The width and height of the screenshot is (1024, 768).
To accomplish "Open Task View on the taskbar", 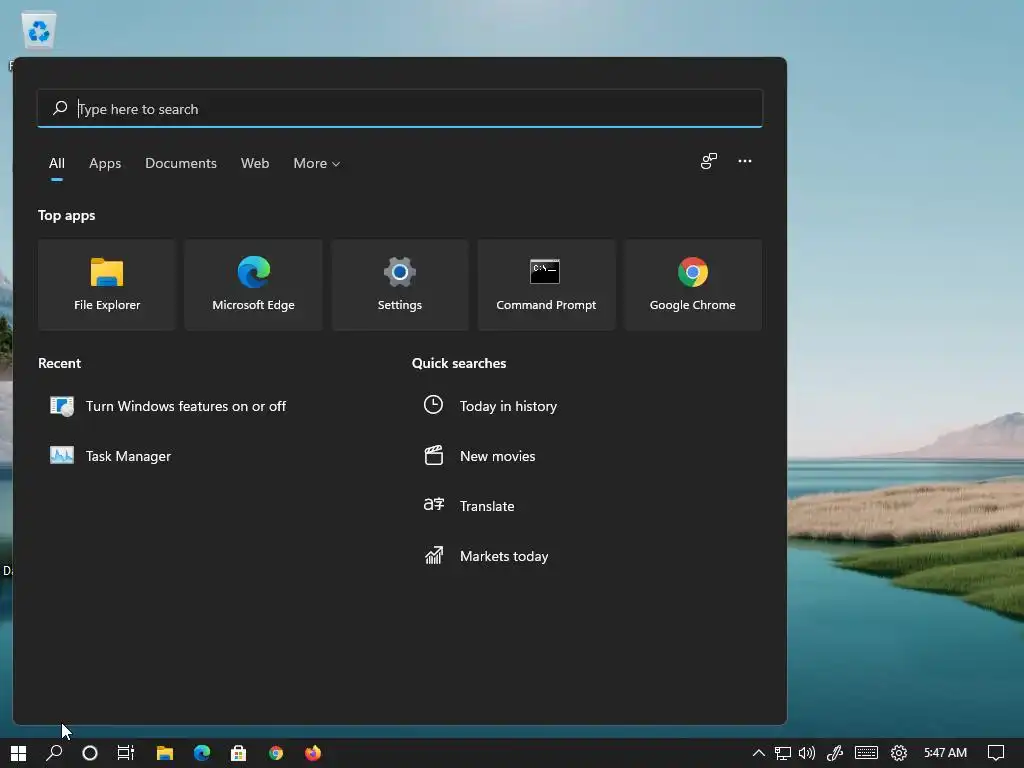I will tap(125, 753).
